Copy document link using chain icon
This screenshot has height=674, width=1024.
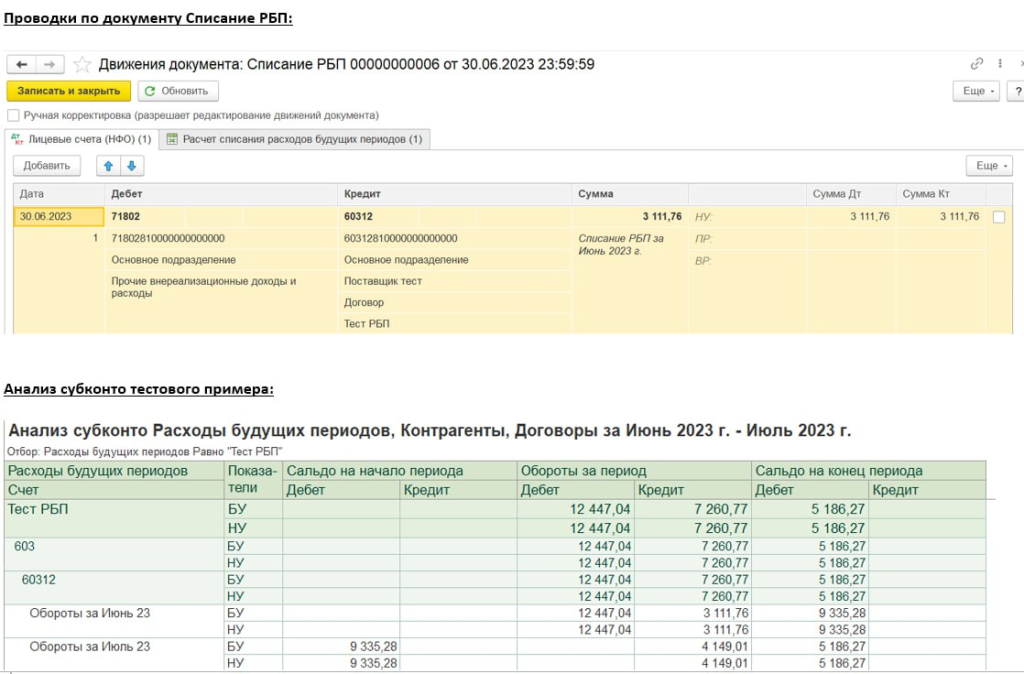[x=977, y=64]
